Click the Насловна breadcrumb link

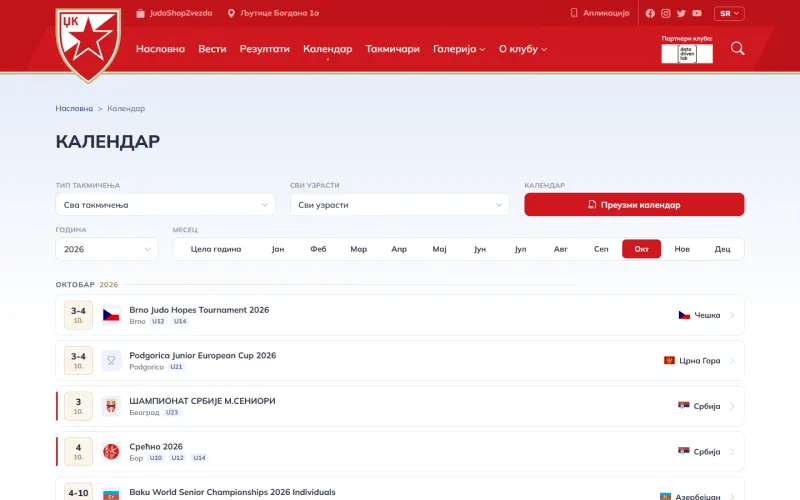point(74,108)
